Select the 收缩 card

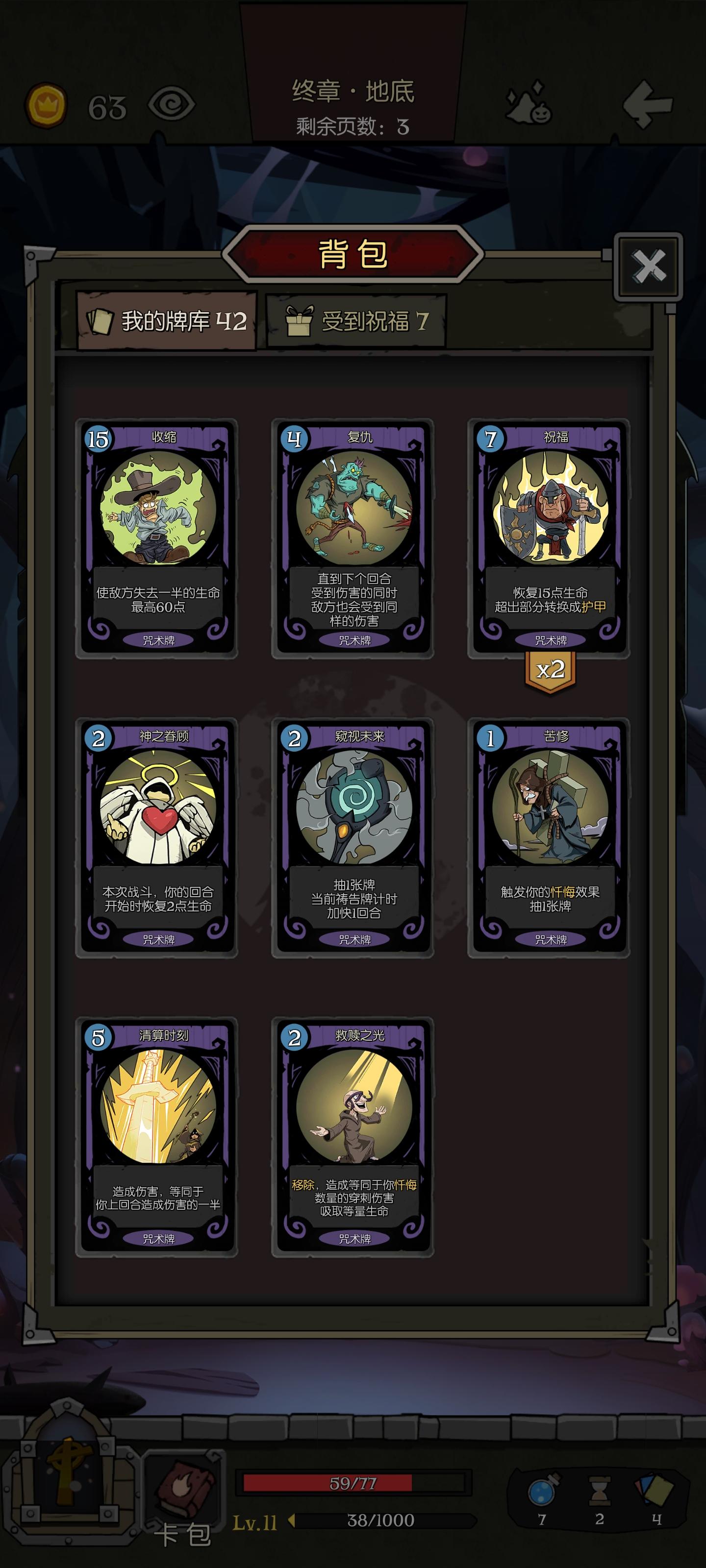pos(156,539)
